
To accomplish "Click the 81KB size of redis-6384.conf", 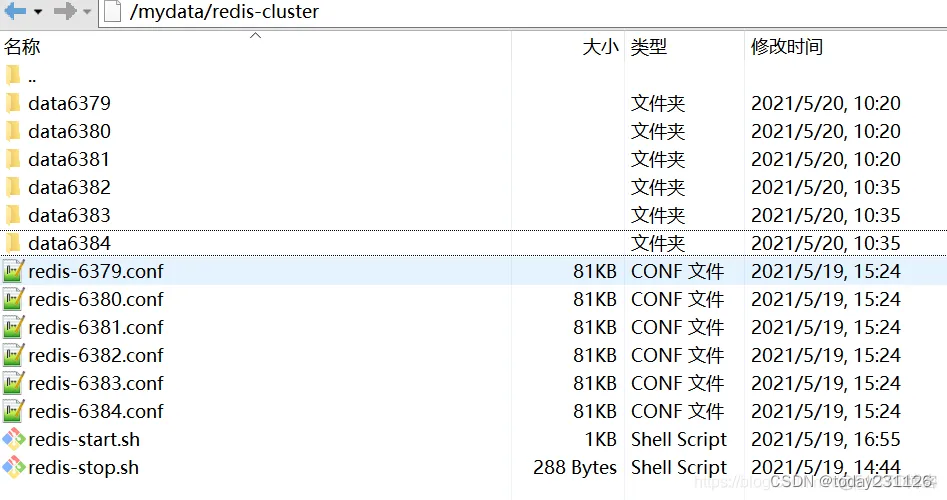I will [595, 411].
